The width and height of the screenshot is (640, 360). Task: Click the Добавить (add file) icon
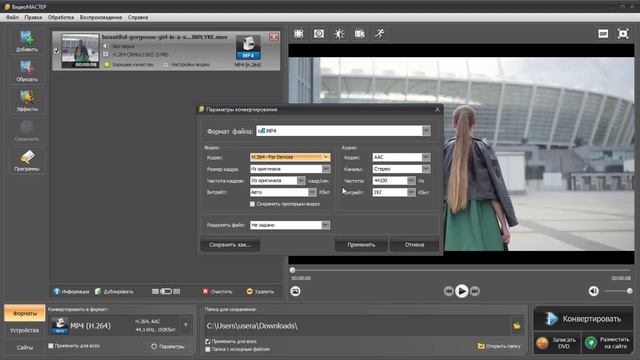(27, 41)
